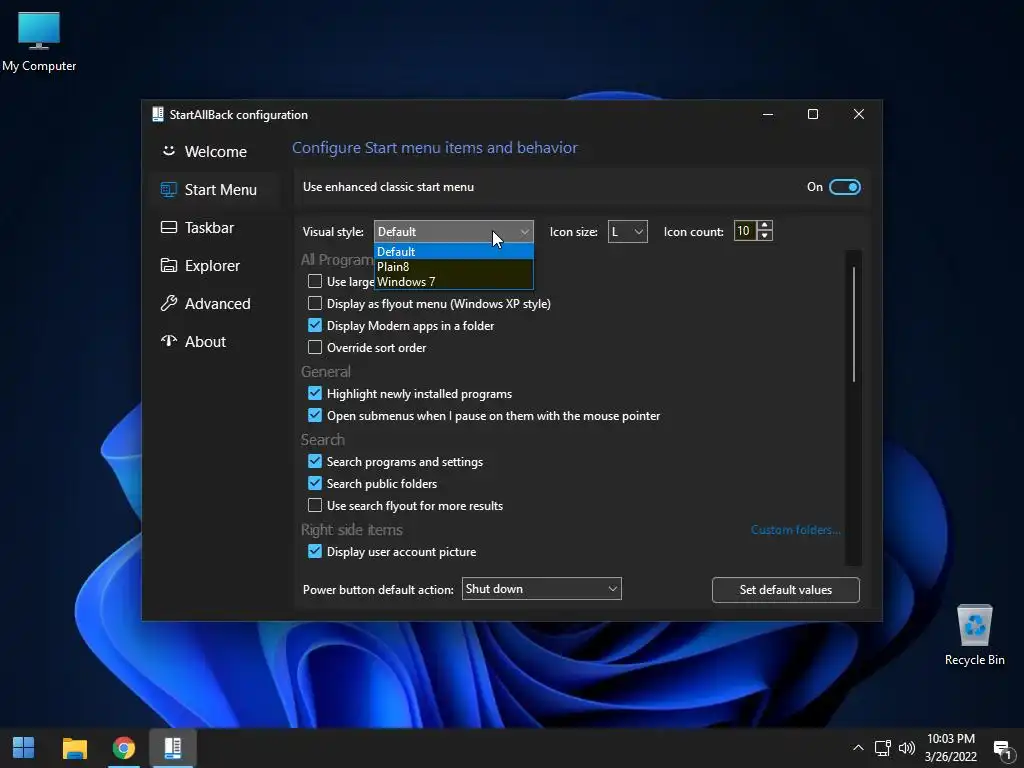Open the taskbar clock and date

pos(951,748)
